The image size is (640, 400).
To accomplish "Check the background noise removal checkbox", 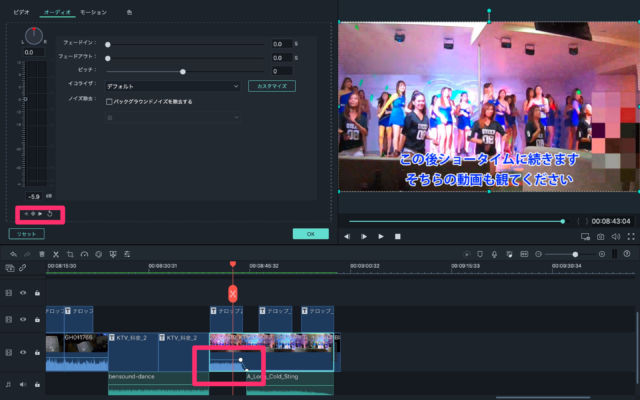I will tap(109, 102).
